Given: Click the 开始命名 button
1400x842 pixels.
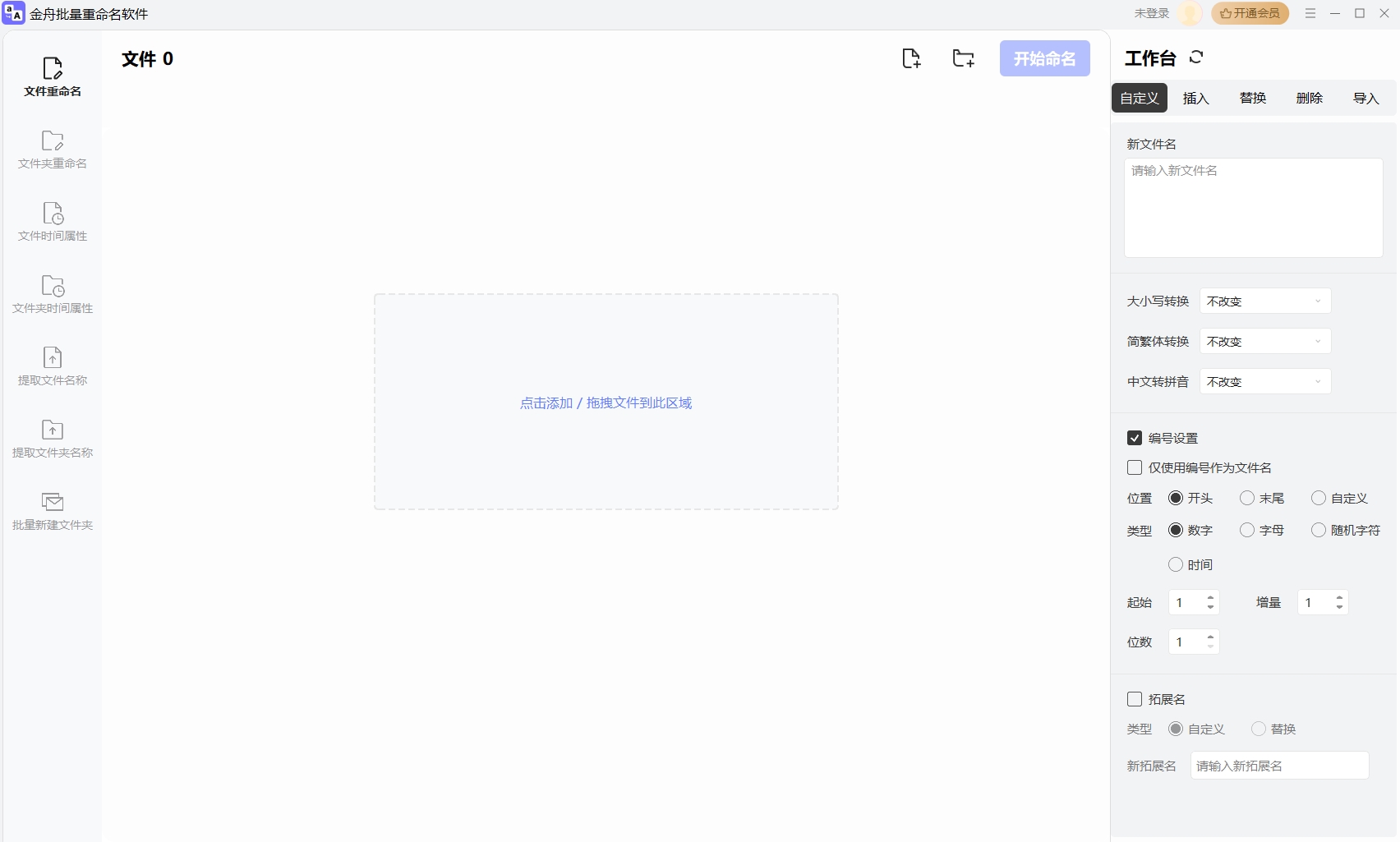Looking at the screenshot, I should pyautogui.click(x=1045, y=58).
